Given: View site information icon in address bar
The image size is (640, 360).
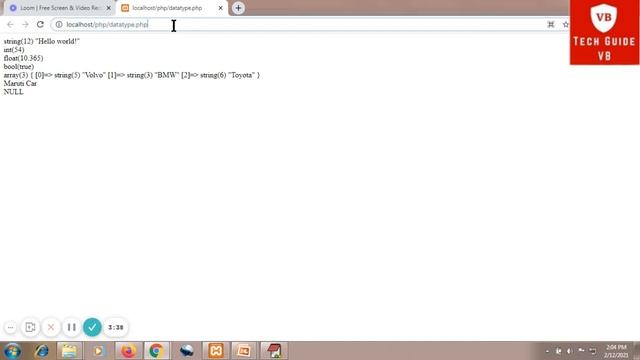Looking at the screenshot, I should coord(59,24).
